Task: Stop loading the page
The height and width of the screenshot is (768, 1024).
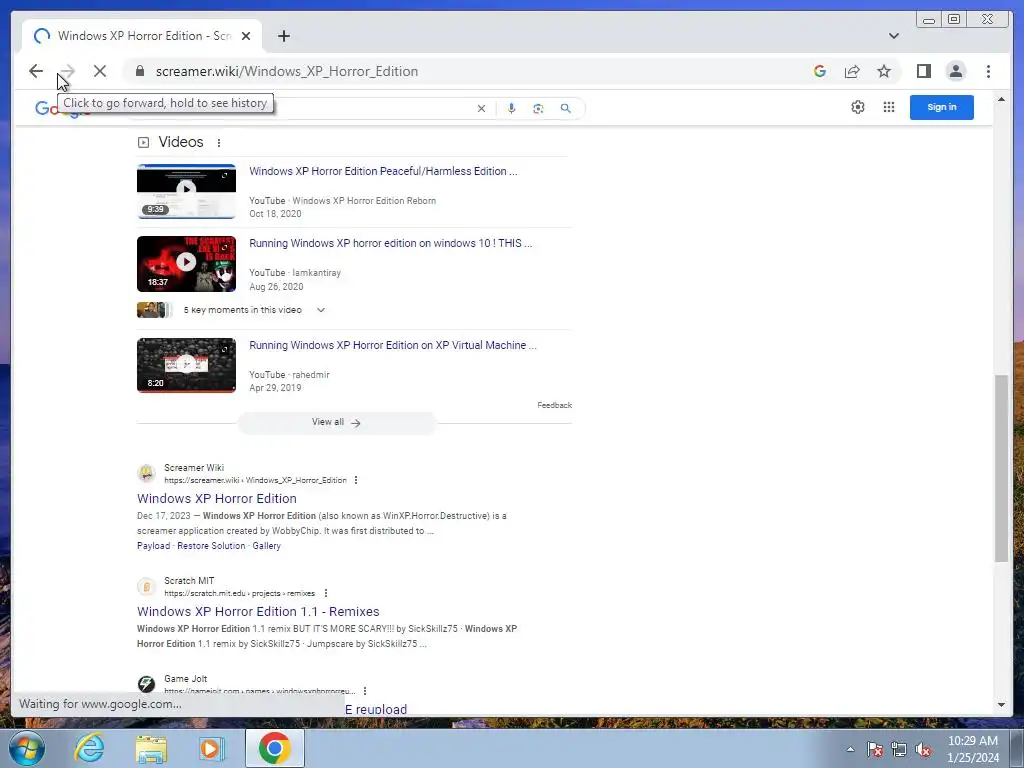Action: point(100,71)
